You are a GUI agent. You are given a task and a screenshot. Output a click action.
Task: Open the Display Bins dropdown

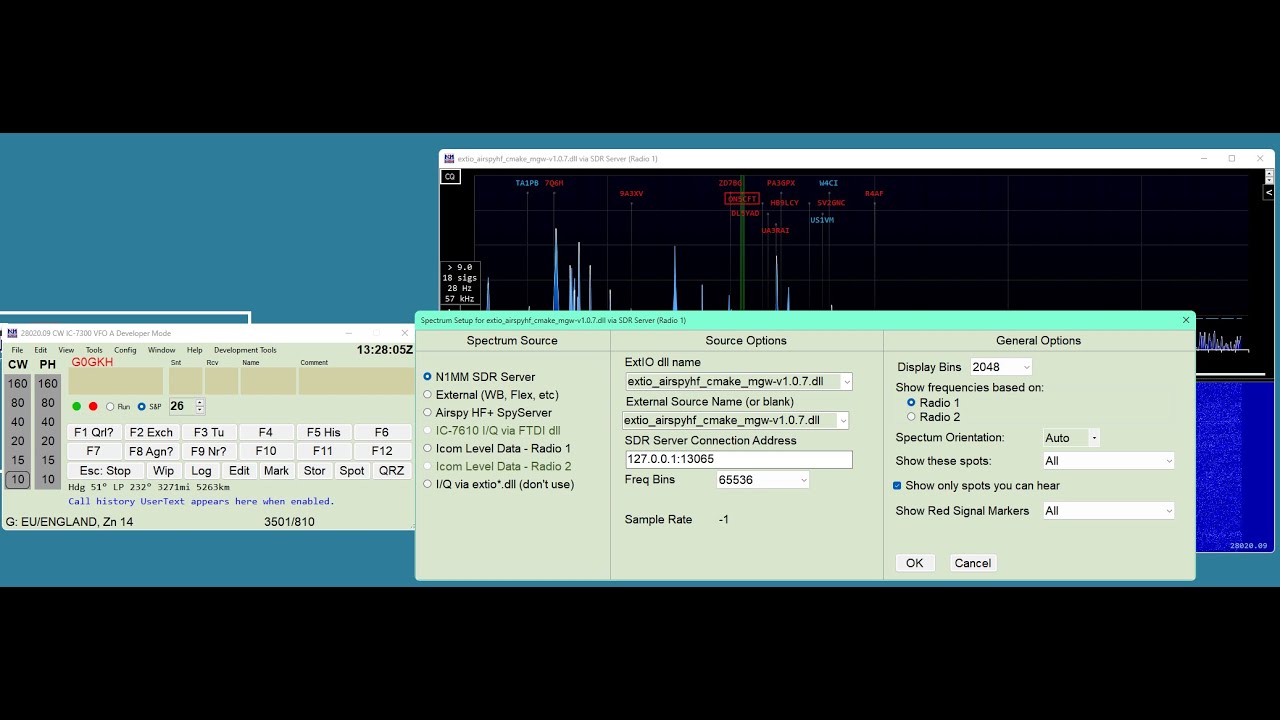coord(1026,368)
